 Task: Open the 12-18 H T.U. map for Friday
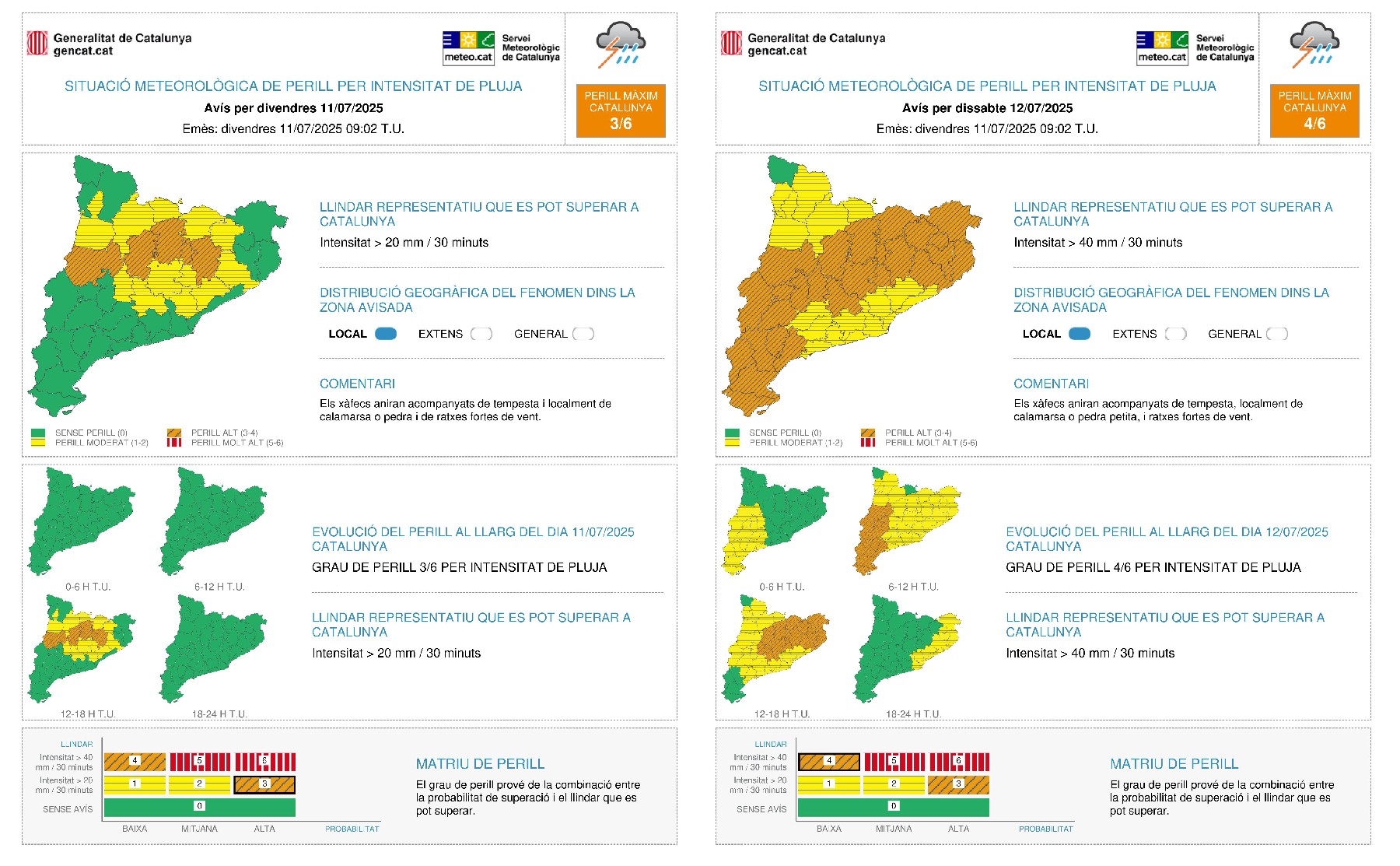[x=82, y=650]
